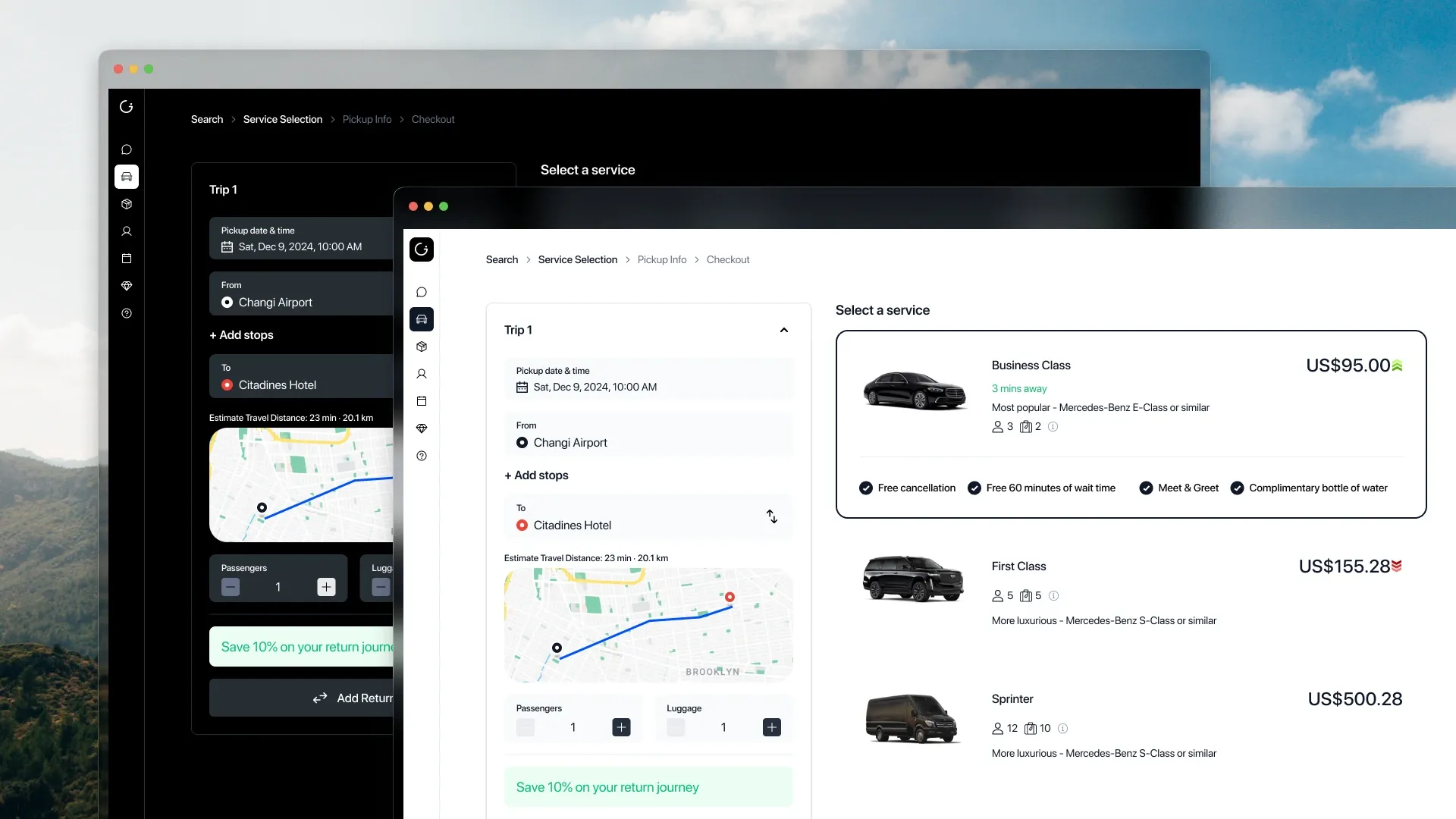Open the help question mark icon in light sidebar
The image size is (1456, 819).
(x=422, y=456)
